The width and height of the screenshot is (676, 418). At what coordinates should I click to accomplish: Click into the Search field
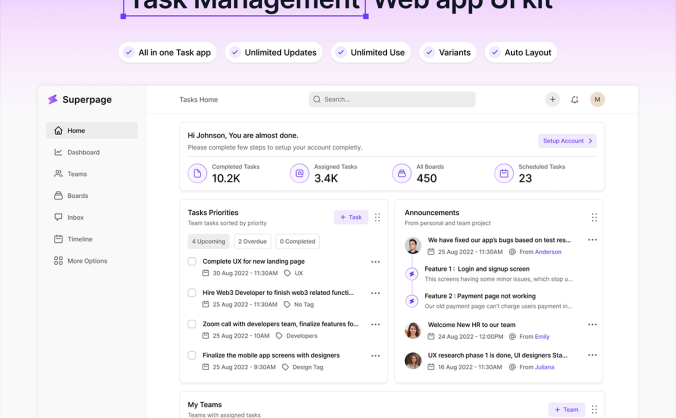(392, 100)
